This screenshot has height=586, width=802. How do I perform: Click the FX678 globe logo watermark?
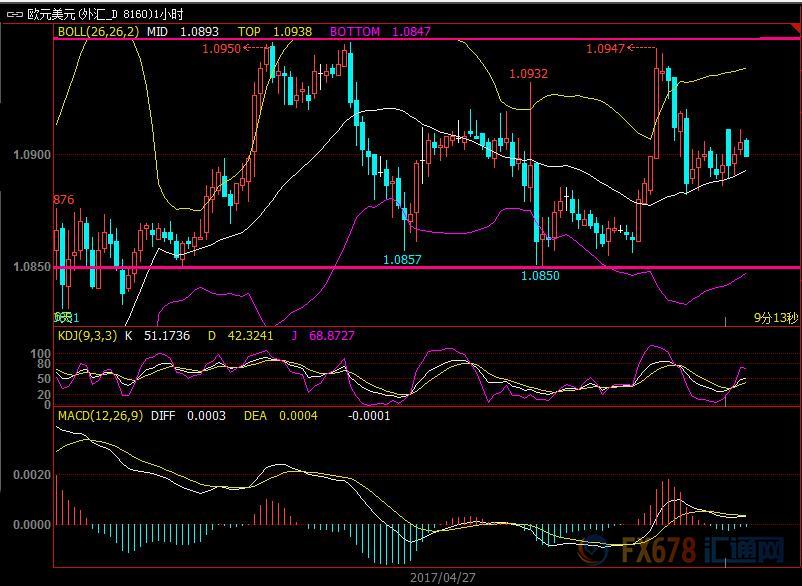point(593,550)
